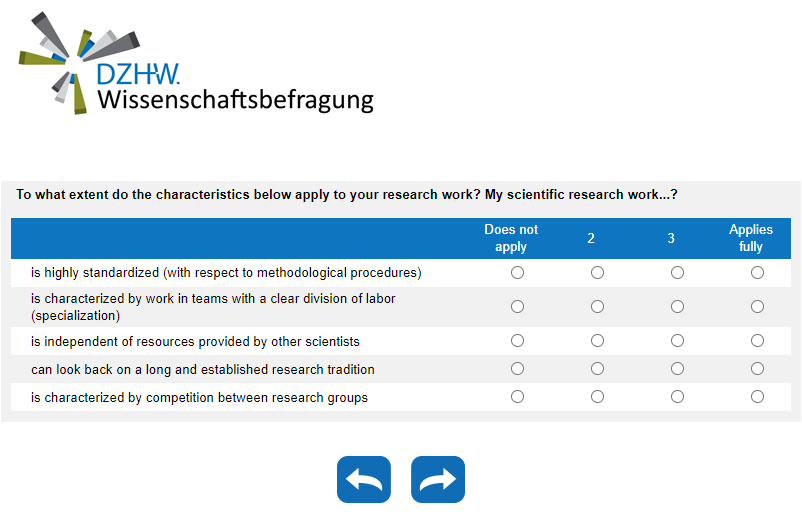Select 'Applies fully' for established research tradition

coord(757,369)
